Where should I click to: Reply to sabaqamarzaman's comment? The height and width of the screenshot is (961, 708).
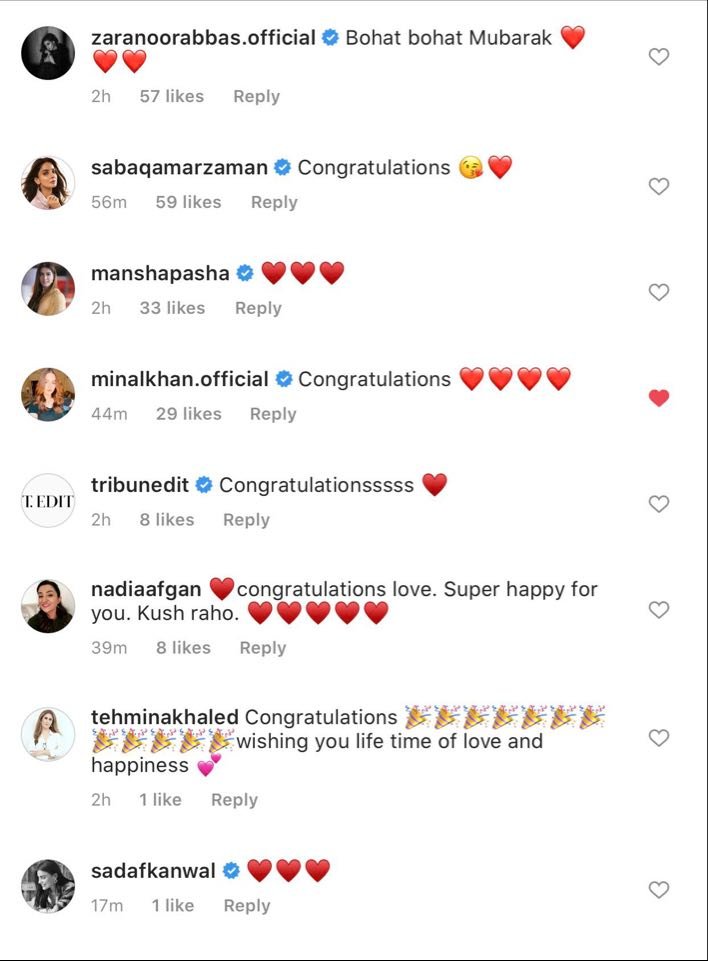click(274, 202)
